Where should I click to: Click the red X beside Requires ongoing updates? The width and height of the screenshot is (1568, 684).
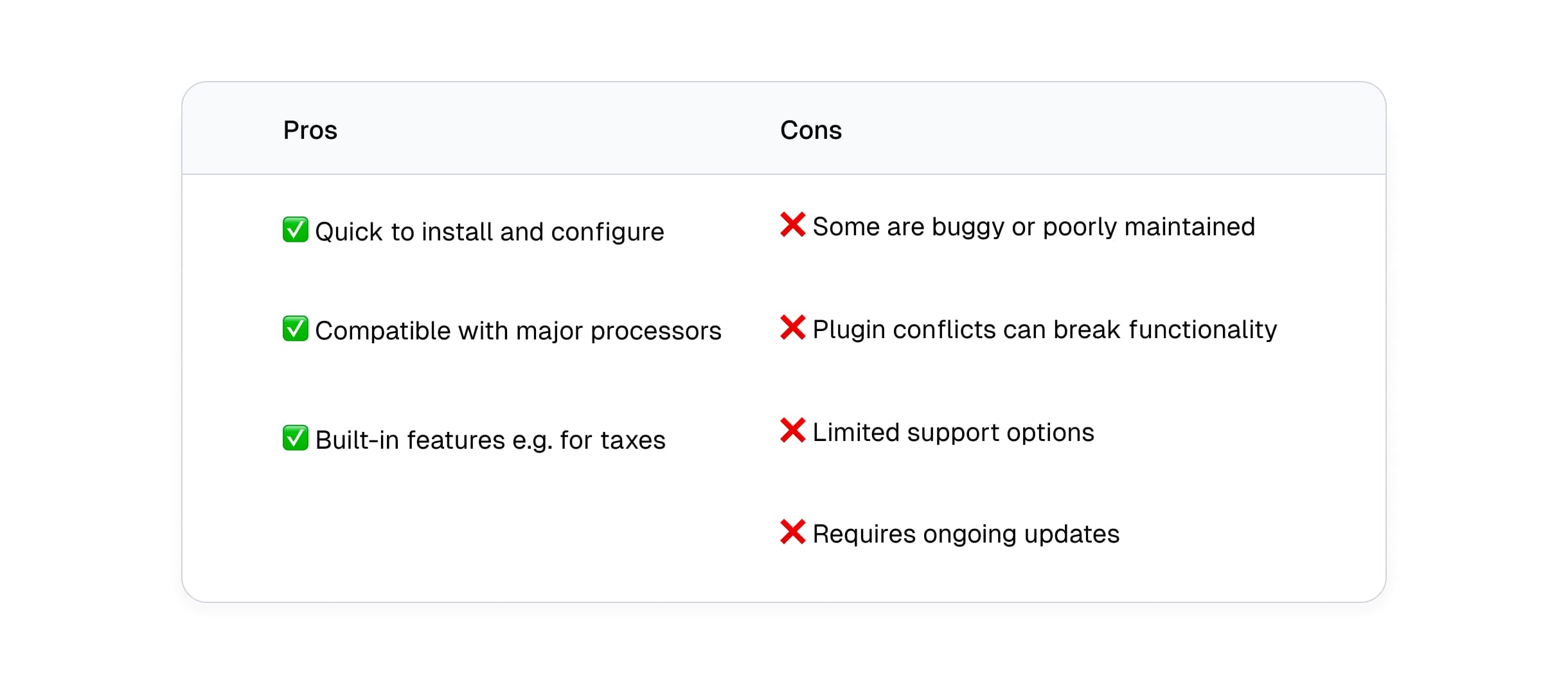(792, 532)
